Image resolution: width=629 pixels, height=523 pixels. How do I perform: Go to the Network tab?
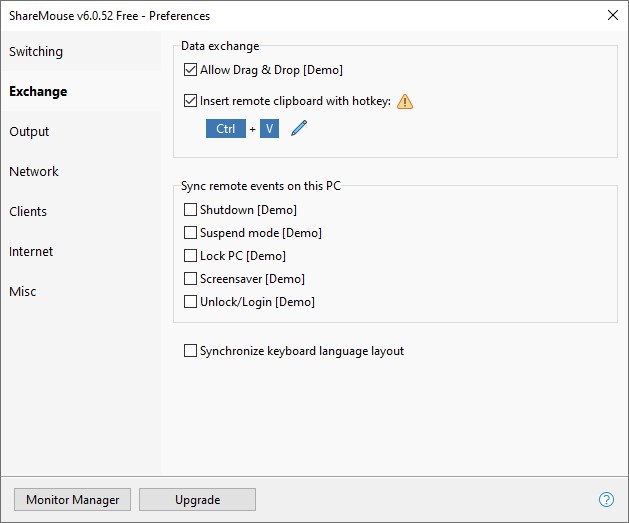pos(34,172)
